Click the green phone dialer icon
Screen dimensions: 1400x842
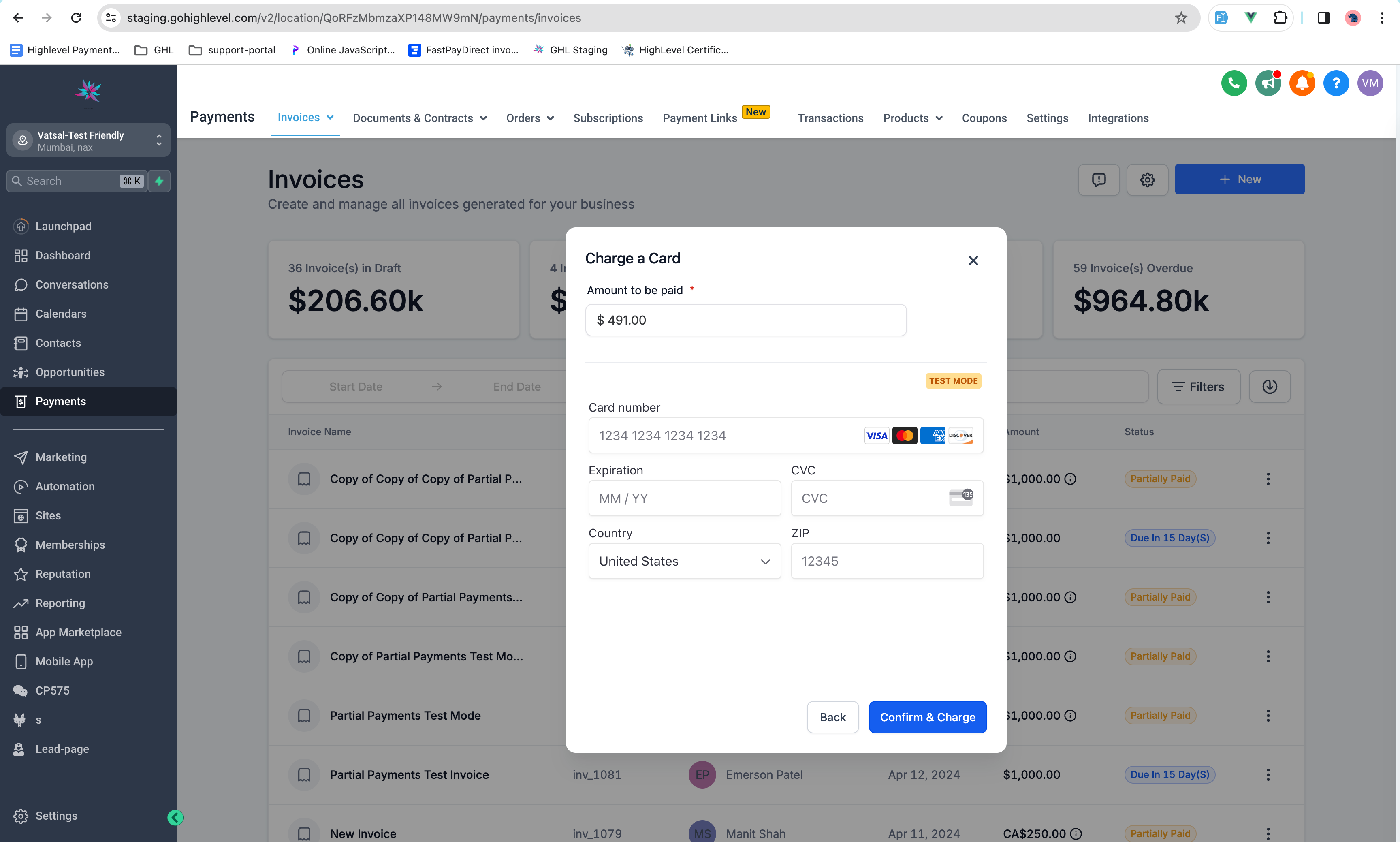coord(1234,83)
